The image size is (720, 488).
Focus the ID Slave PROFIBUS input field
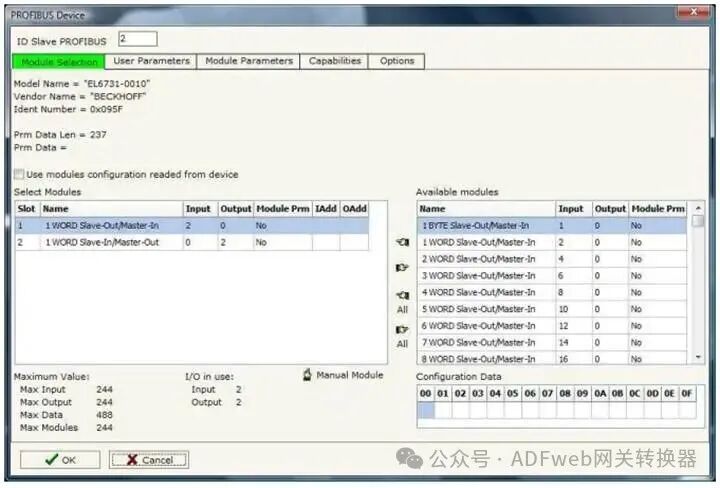pyautogui.click(x=138, y=39)
